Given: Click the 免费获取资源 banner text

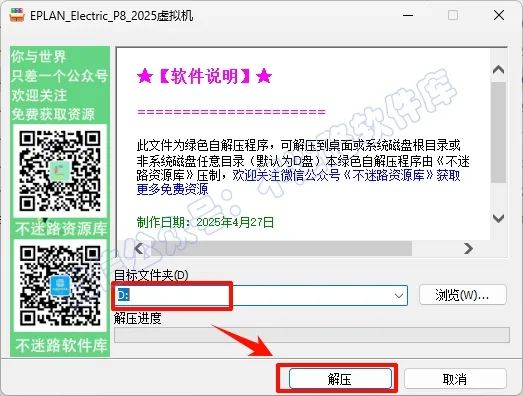Looking at the screenshot, I should point(53,114).
